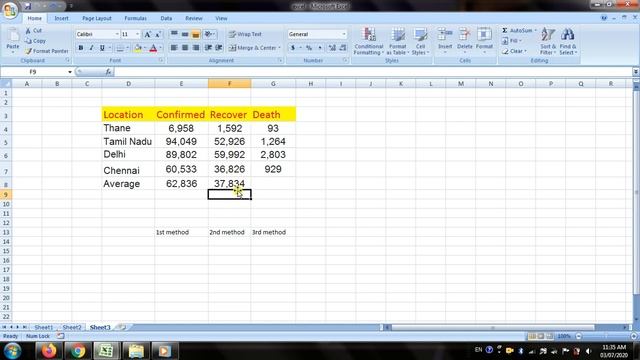Image resolution: width=640 pixels, height=360 pixels.
Task: Toggle Wrap Text
Action: pyautogui.click(x=245, y=34)
